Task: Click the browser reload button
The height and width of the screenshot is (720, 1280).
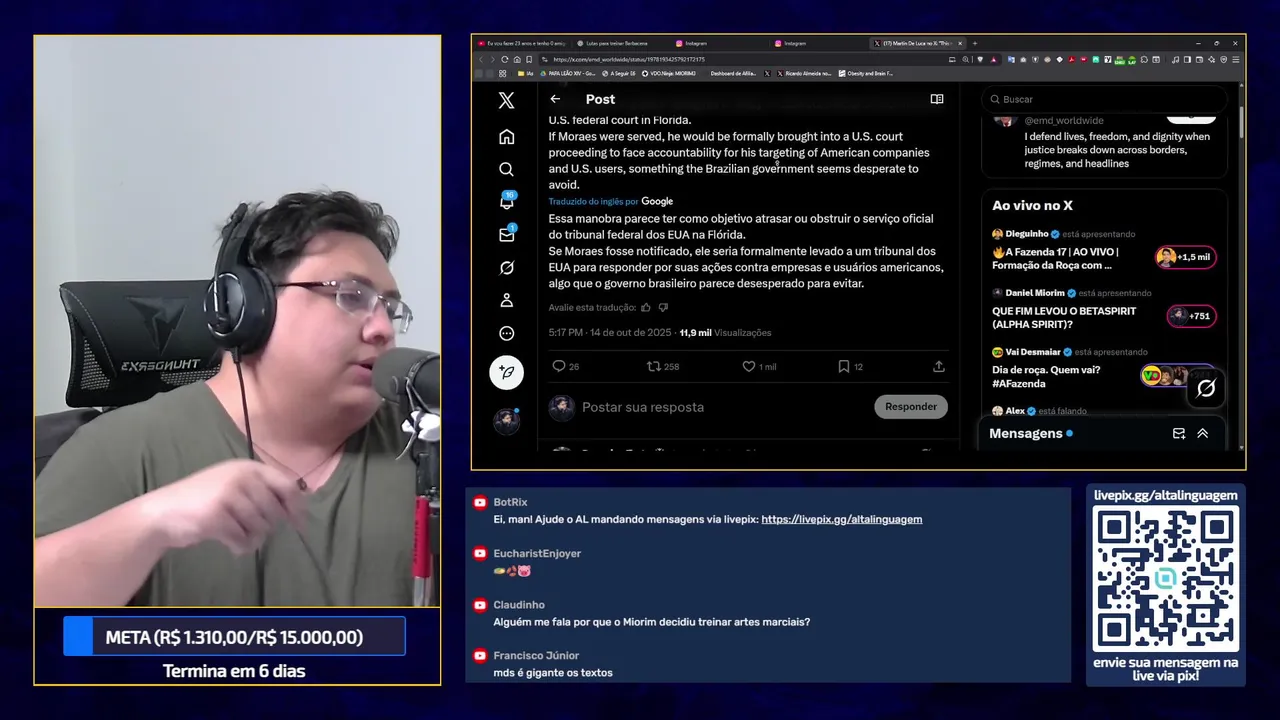Action: [505, 59]
